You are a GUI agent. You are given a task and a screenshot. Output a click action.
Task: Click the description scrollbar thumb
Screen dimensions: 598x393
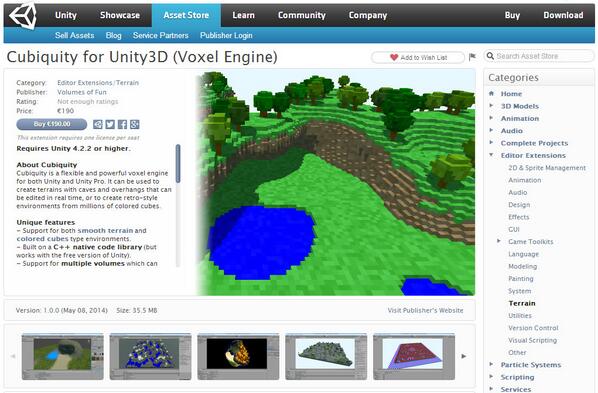(x=178, y=163)
